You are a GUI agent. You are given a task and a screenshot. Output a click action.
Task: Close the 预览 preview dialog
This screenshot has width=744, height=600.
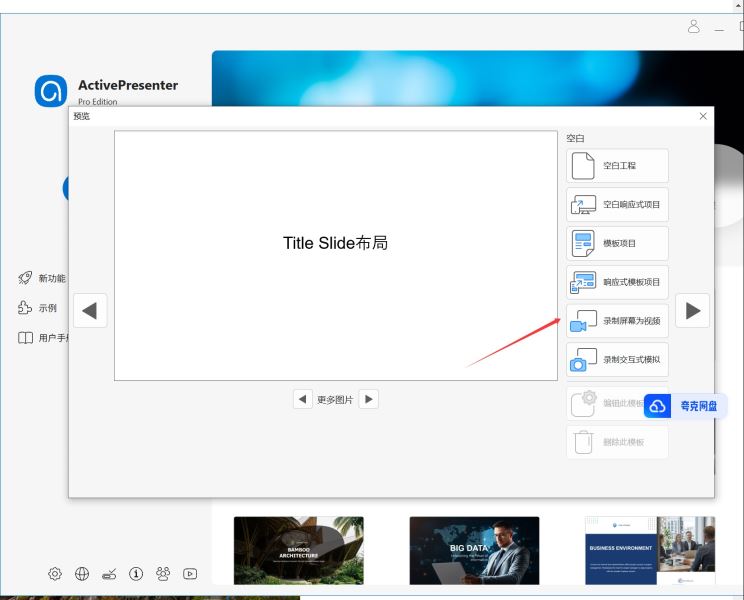tap(703, 116)
